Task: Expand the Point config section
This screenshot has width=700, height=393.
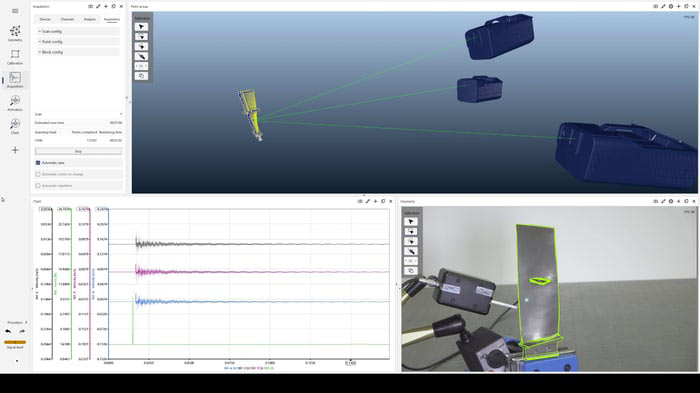Action: pyautogui.click(x=78, y=42)
